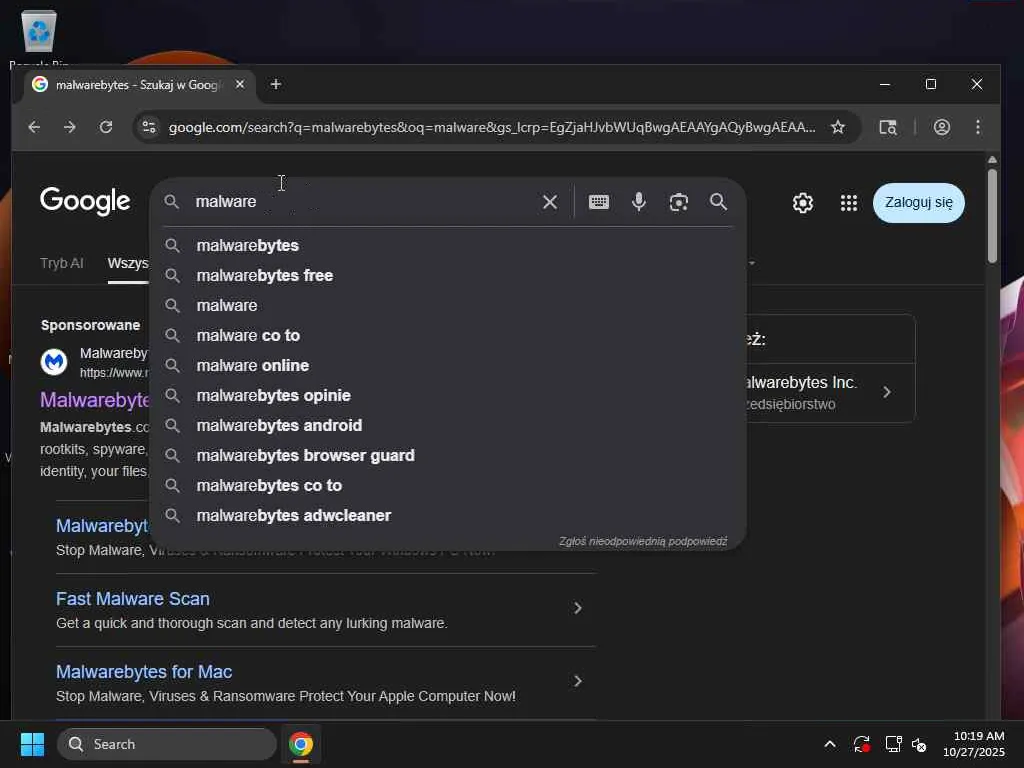This screenshot has height=768, width=1024.
Task: Open the Malwarebytes for Mac link
Action: (x=144, y=672)
